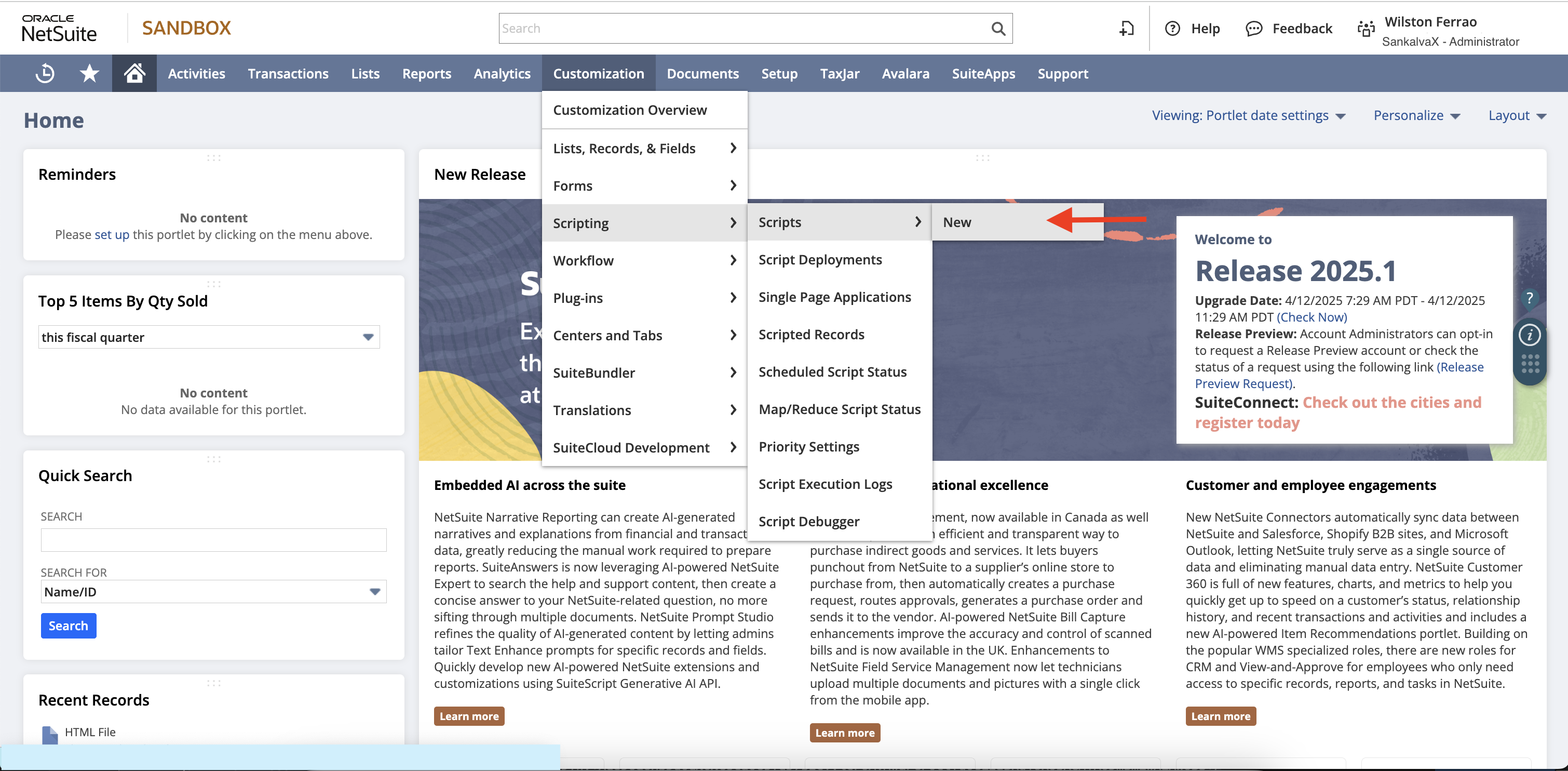This screenshot has height=771, width=1568.
Task: Open the floating grid dots button
Action: click(1530, 364)
